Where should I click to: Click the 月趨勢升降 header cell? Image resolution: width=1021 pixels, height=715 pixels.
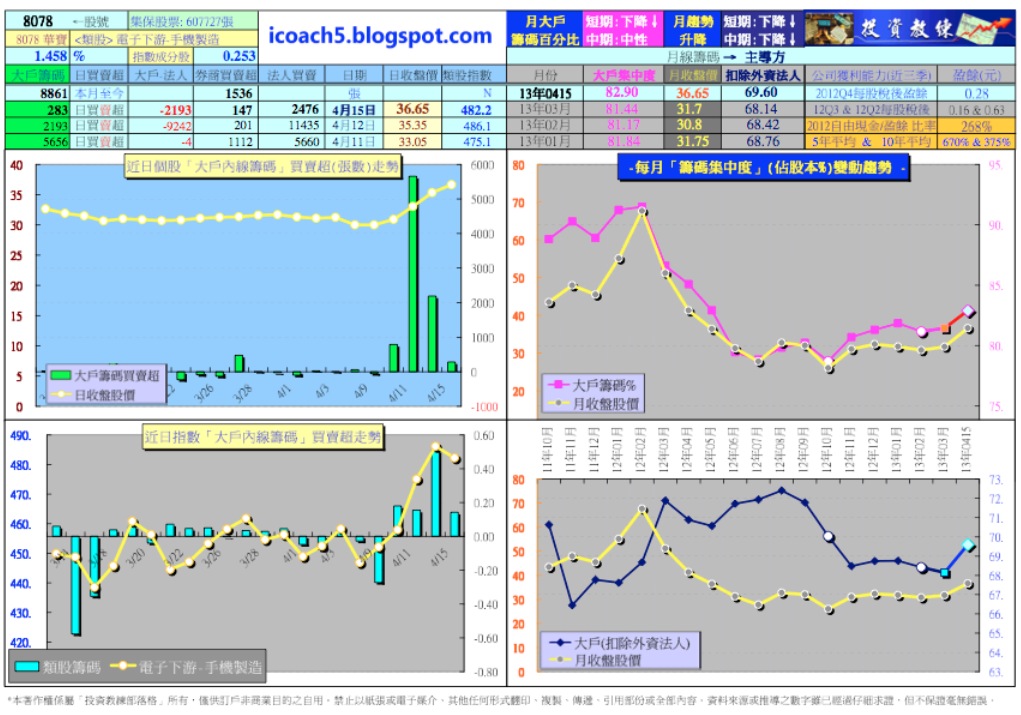point(692,30)
